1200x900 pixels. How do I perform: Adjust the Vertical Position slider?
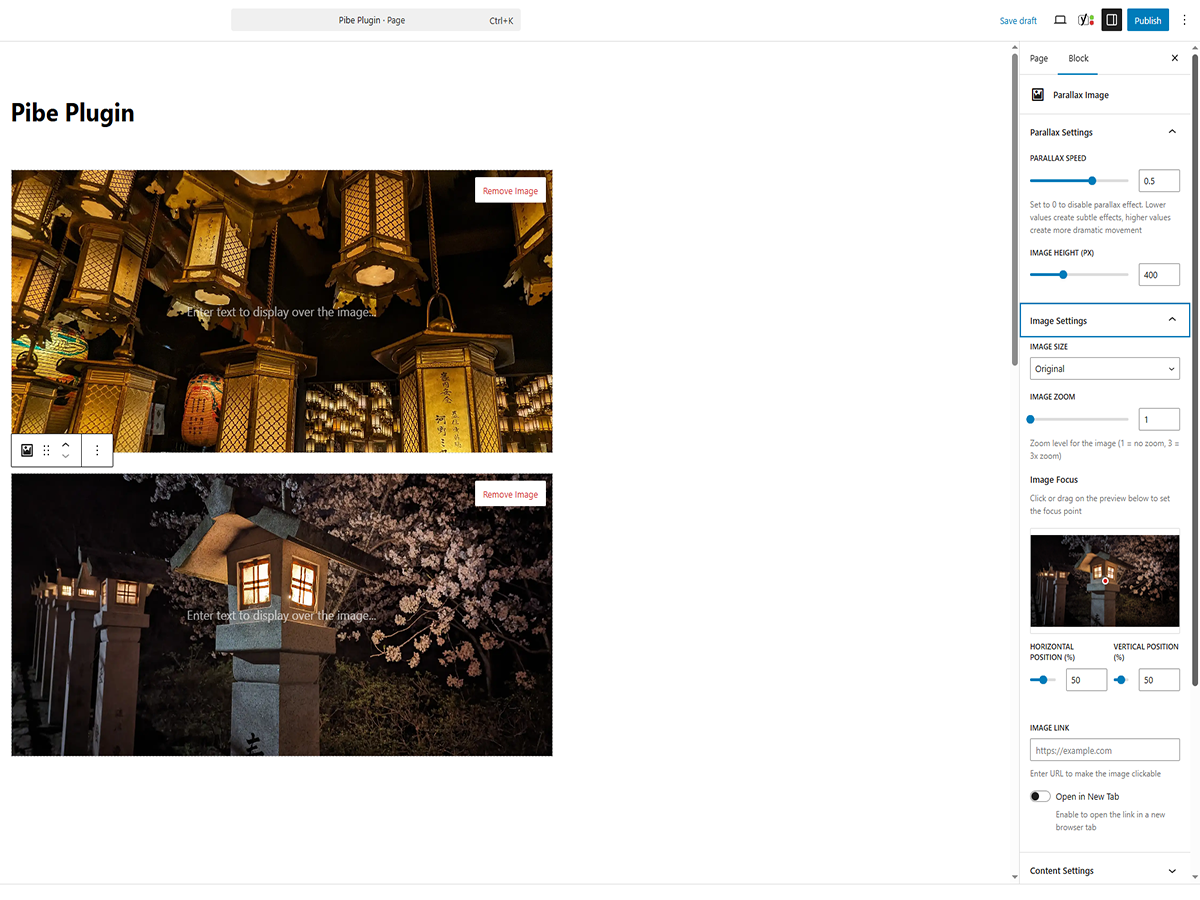1120,680
